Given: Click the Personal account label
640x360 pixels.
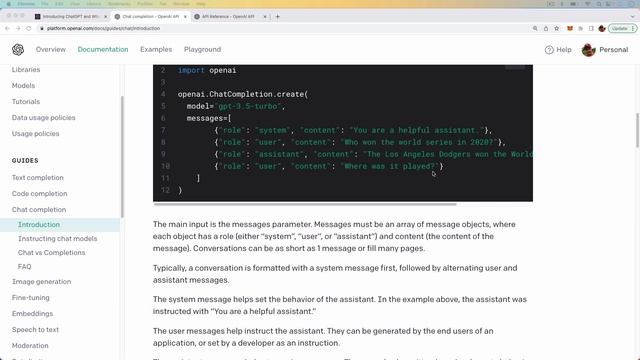Looking at the screenshot, I should coord(613,50).
